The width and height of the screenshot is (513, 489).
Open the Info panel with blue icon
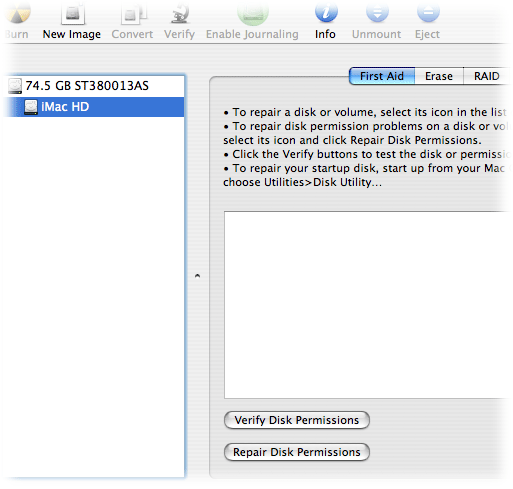point(326,12)
